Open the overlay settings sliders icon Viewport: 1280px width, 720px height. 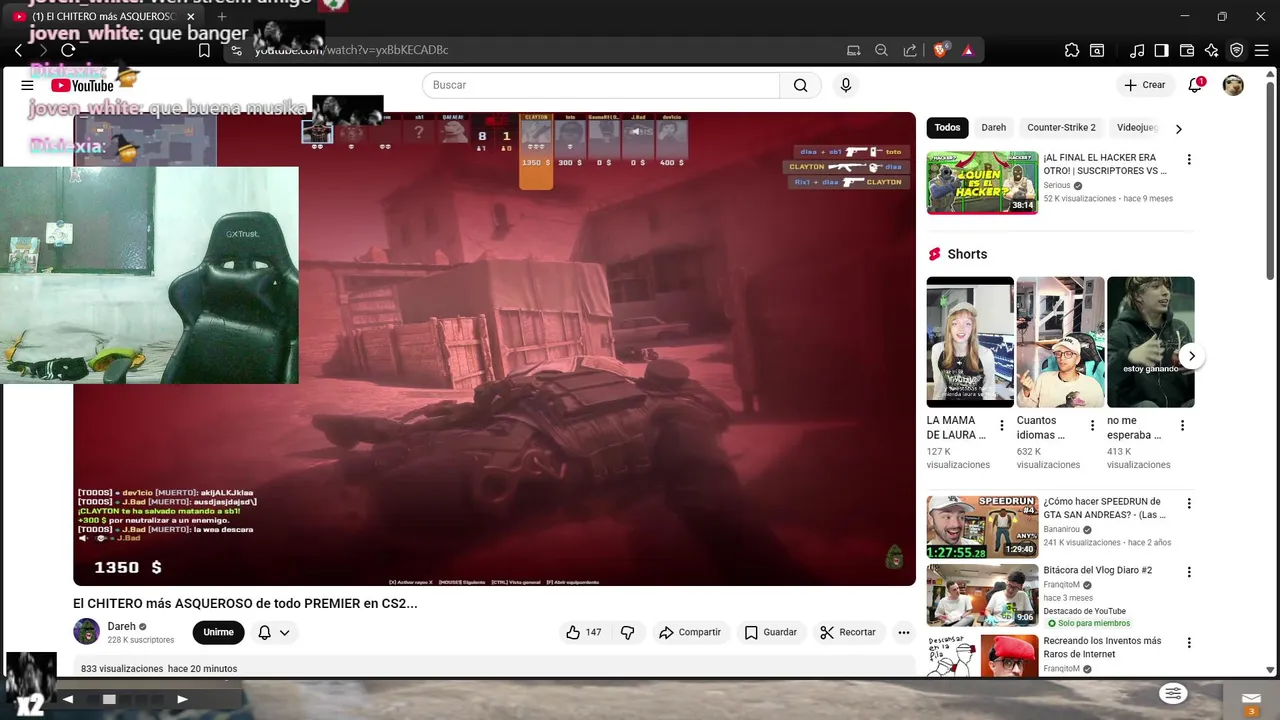[x=1173, y=693]
